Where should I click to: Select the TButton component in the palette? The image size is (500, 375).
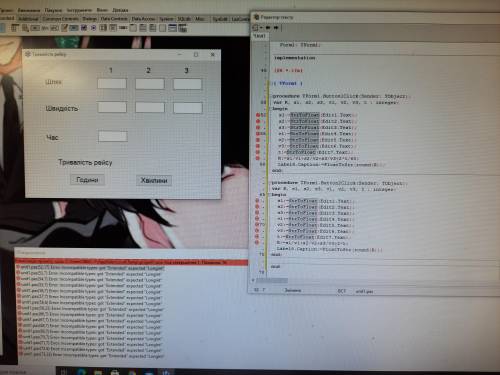point(35,28)
